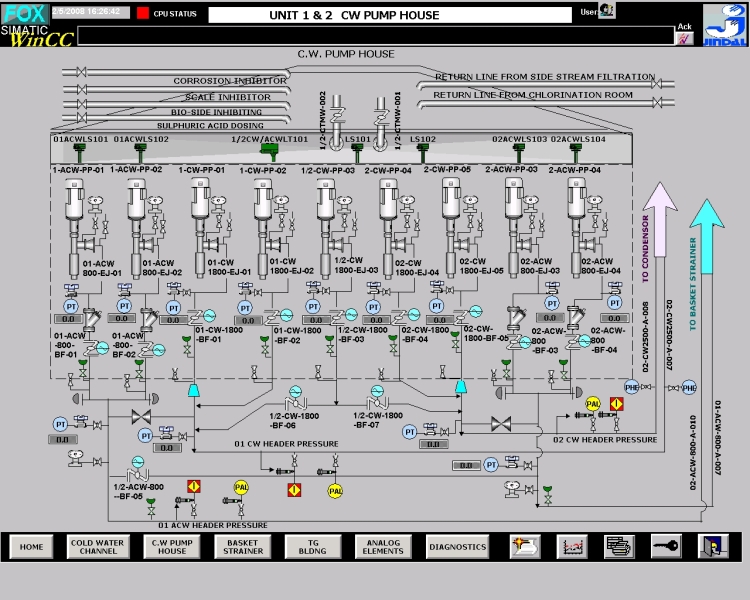Select pump motor 1-ACW-PP-01
Viewport: 750px width, 600px height.
point(74,201)
